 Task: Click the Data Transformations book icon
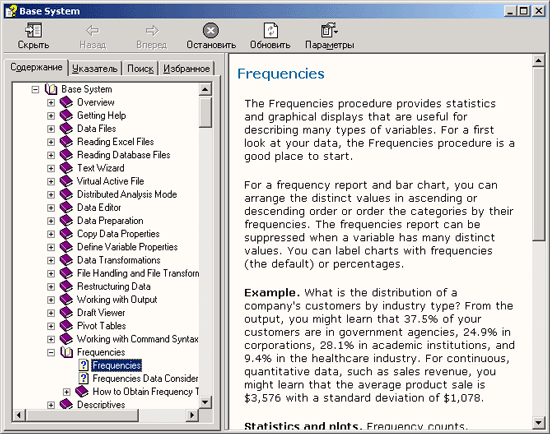click(x=66, y=260)
